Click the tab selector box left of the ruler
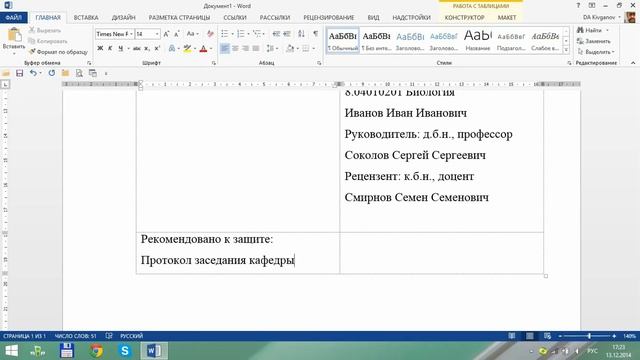 [x=6, y=84]
